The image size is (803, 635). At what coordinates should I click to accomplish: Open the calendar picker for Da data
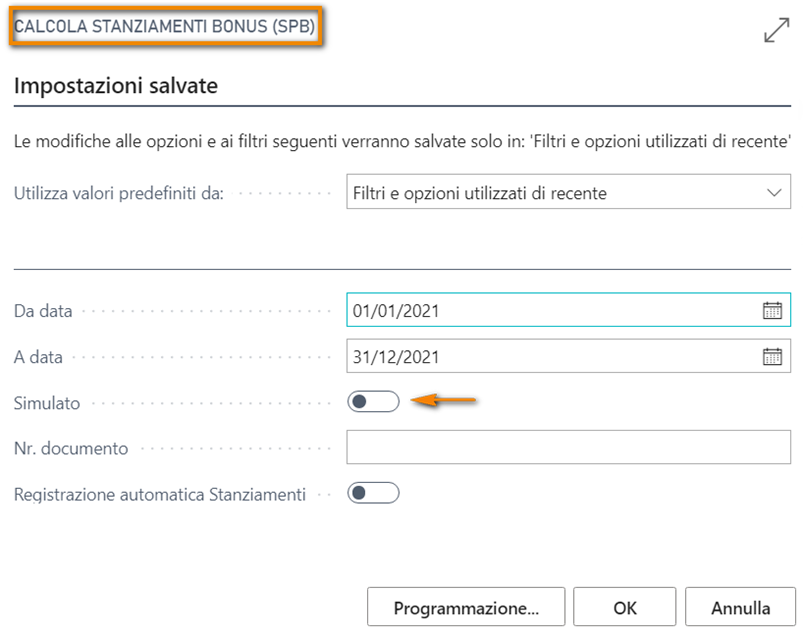coord(772,310)
